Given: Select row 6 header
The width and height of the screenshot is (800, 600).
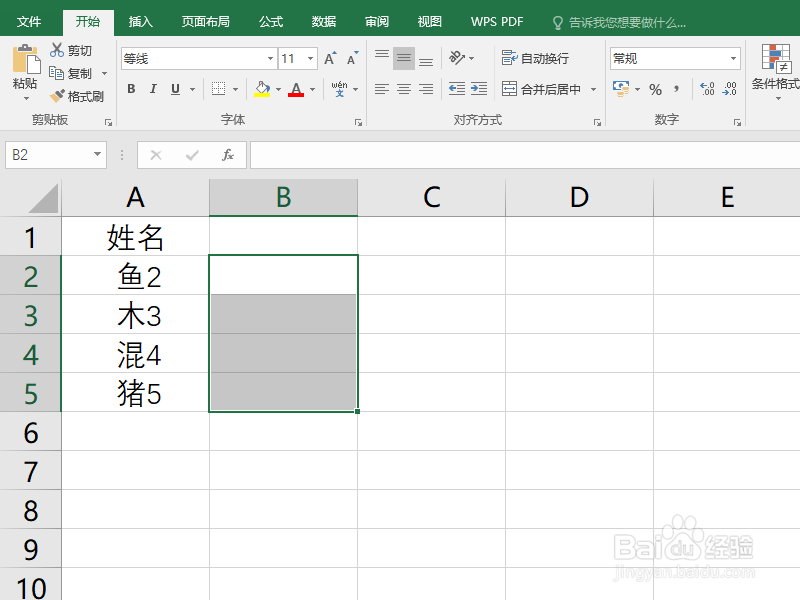Looking at the screenshot, I should 31,432.
